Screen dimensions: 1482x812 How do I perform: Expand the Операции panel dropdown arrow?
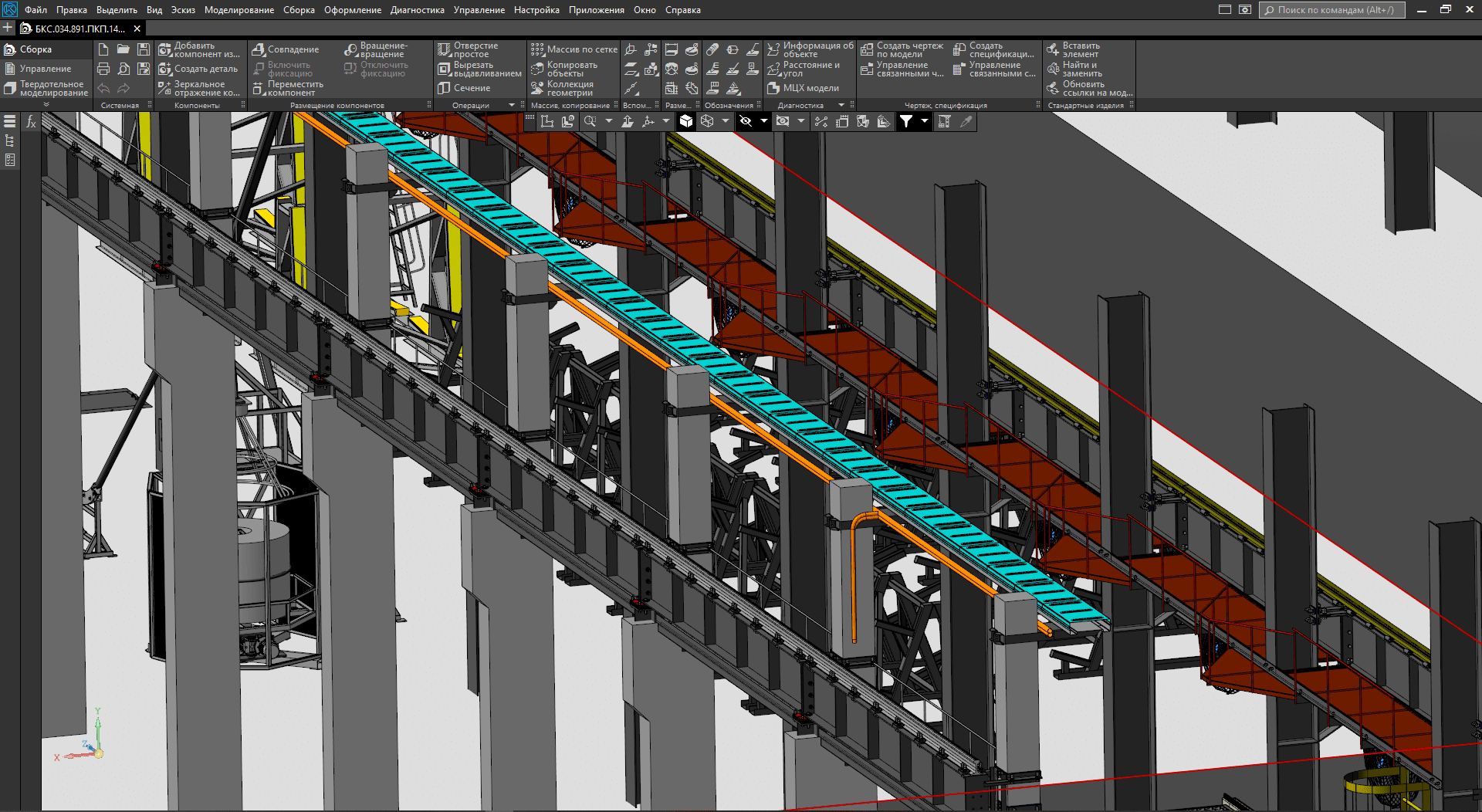coord(511,105)
